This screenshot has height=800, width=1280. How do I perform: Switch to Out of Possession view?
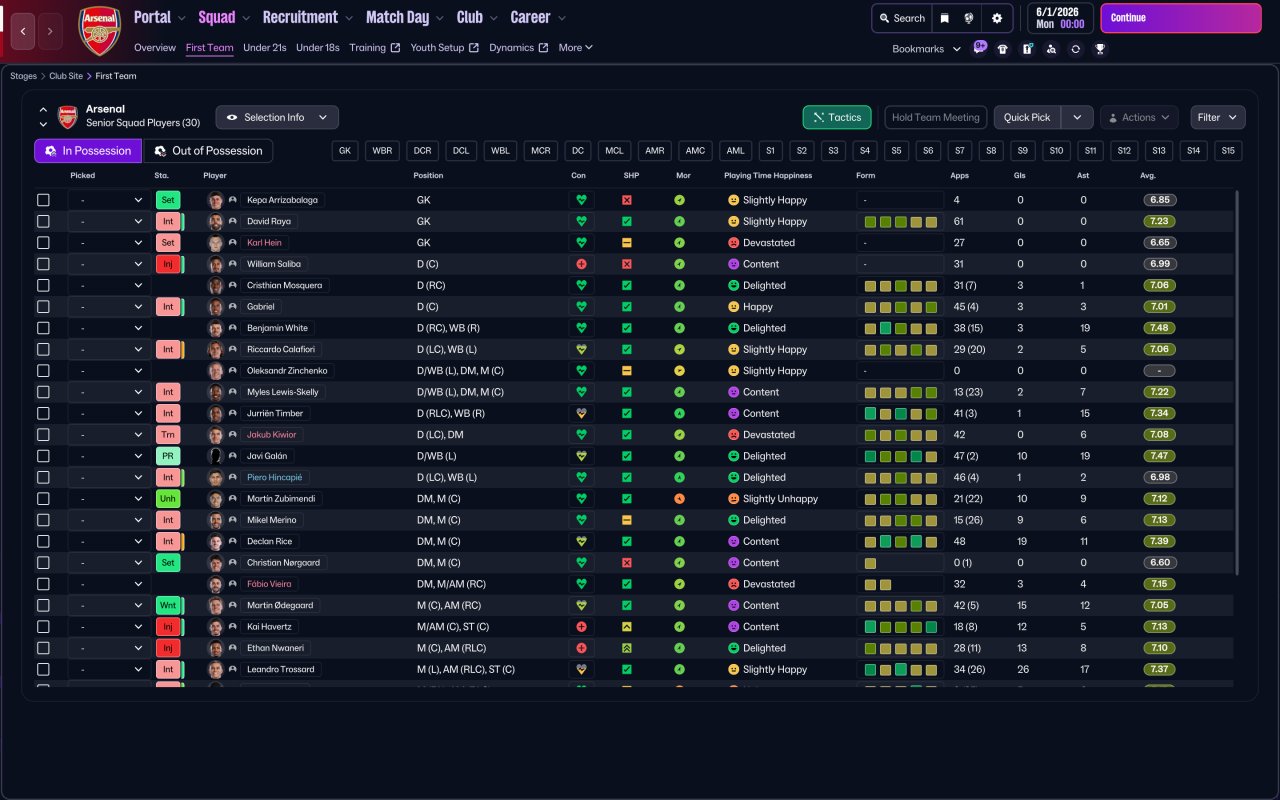(x=208, y=151)
